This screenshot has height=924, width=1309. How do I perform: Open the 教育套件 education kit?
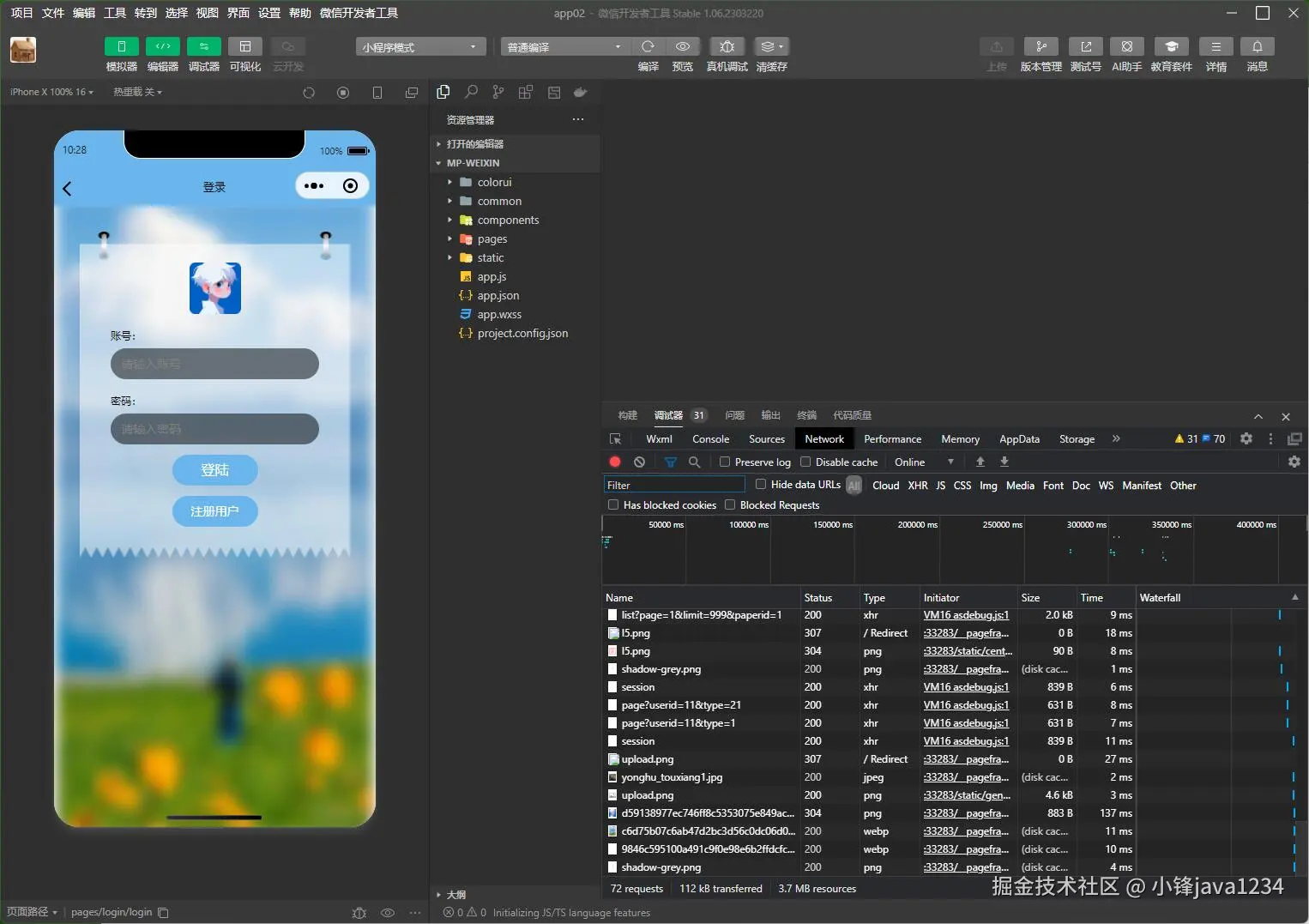(1172, 46)
